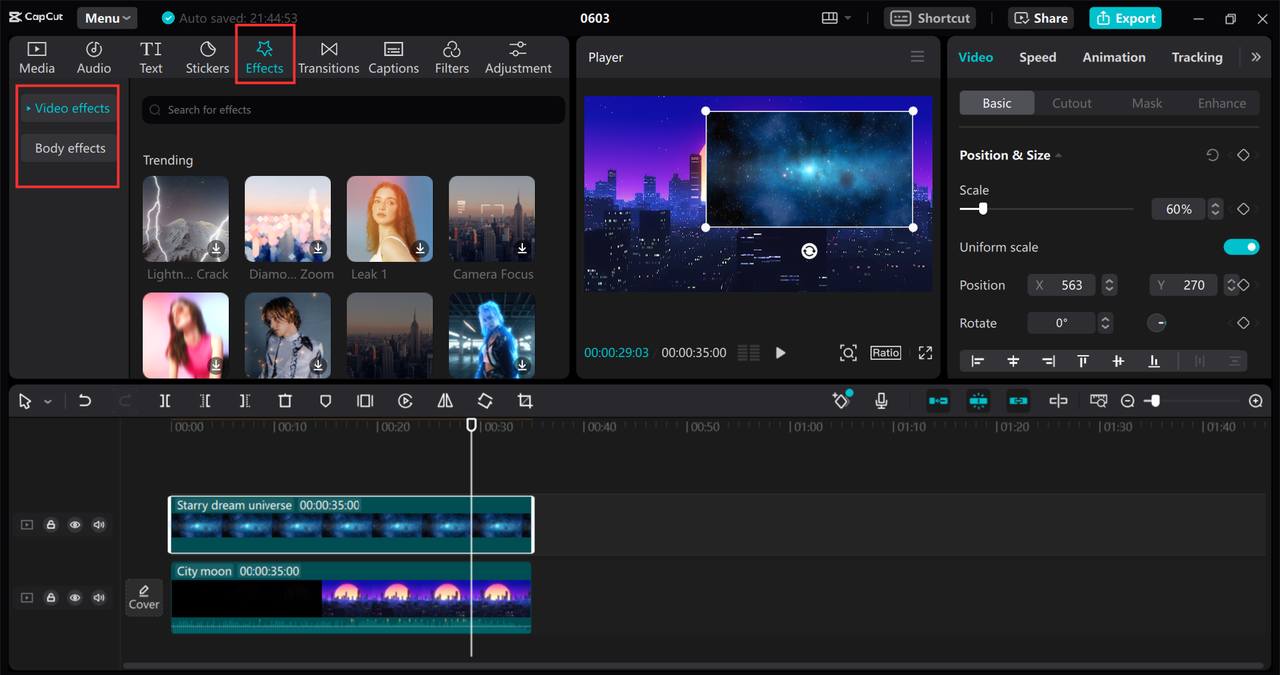Open the Media tab
This screenshot has height=675, width=1280.
37,58
